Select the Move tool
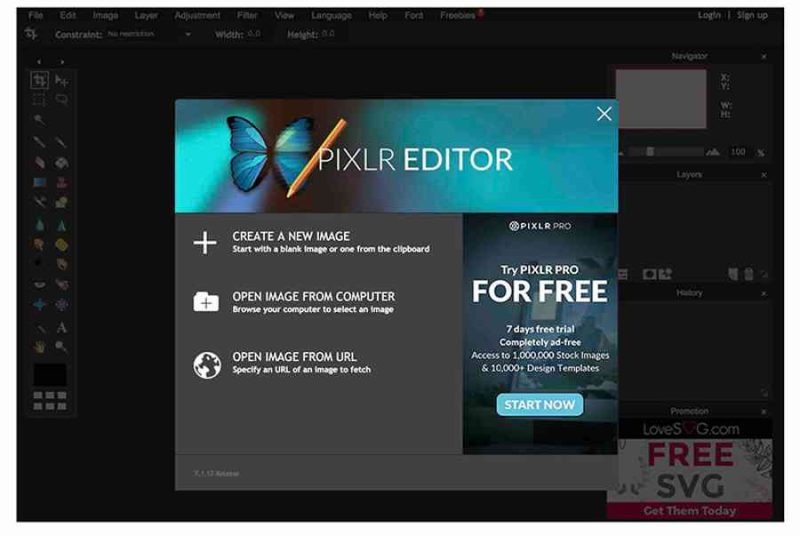Viewport: 800px width, 536px height. [61, 80]
